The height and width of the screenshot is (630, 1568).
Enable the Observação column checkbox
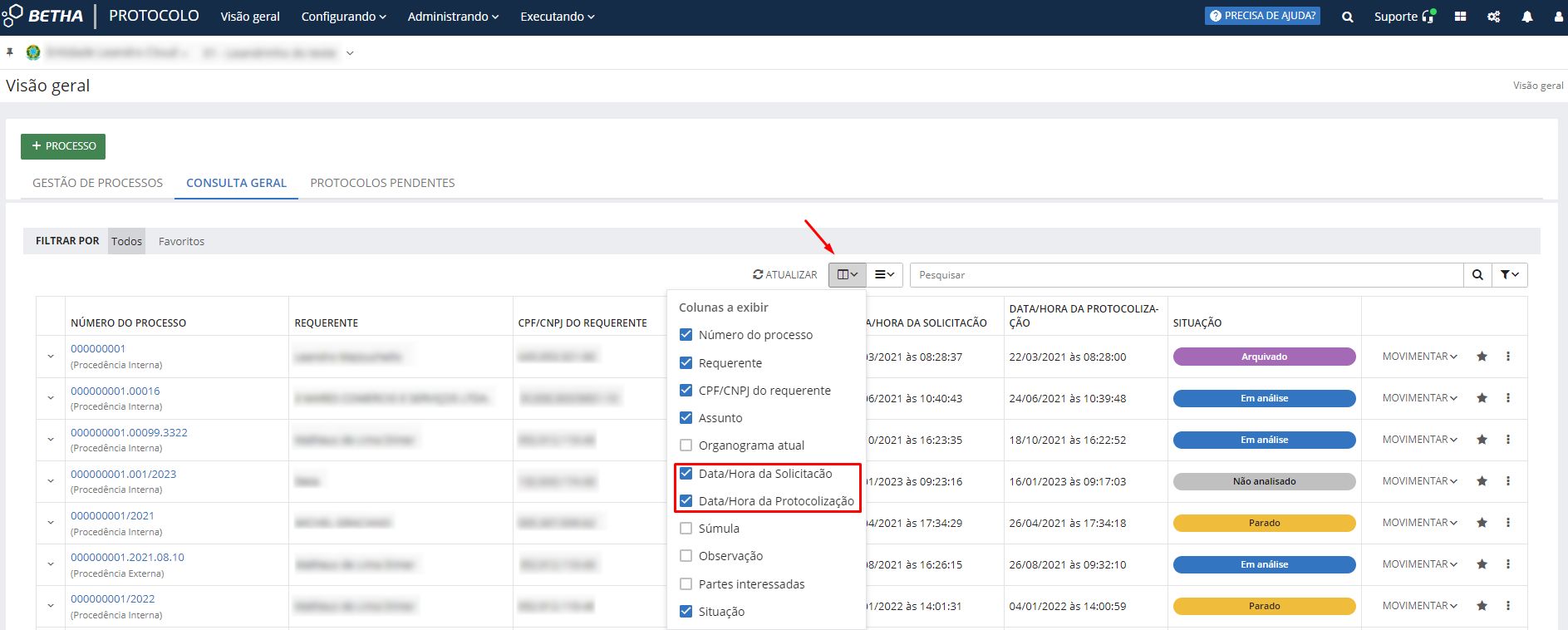pos(686,556)
